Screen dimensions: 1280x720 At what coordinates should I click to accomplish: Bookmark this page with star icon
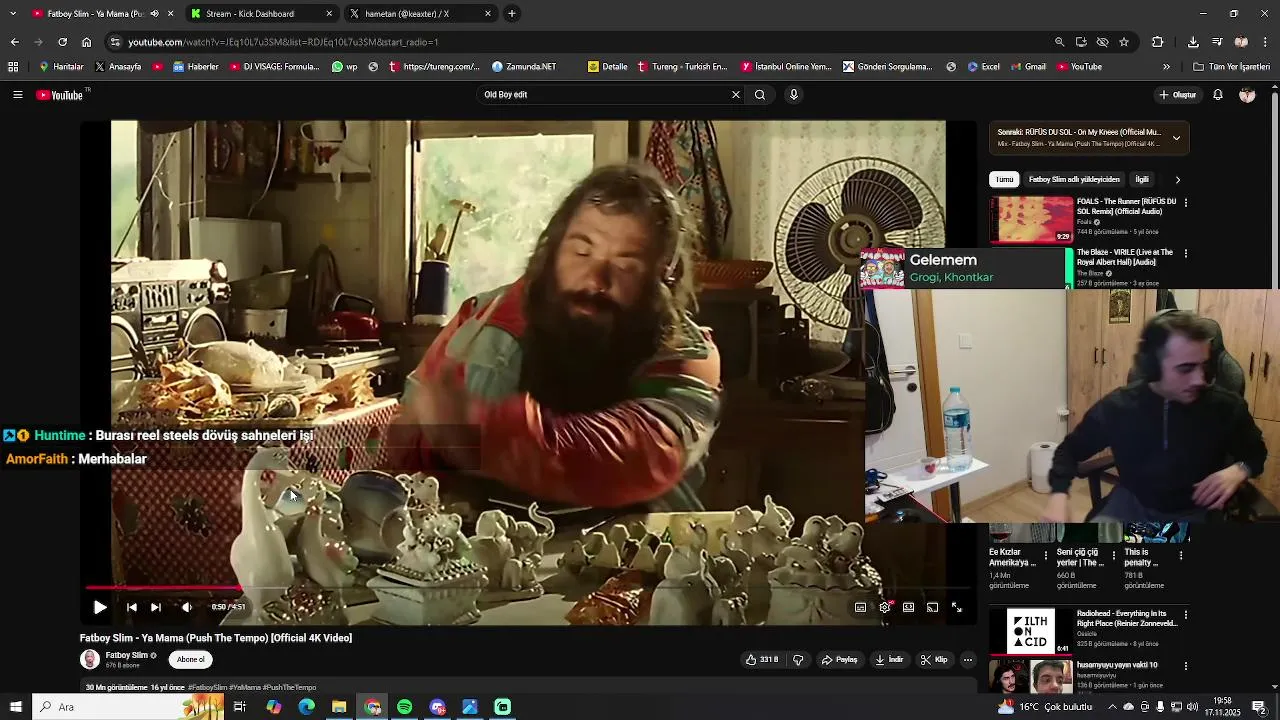[1124, 42]
